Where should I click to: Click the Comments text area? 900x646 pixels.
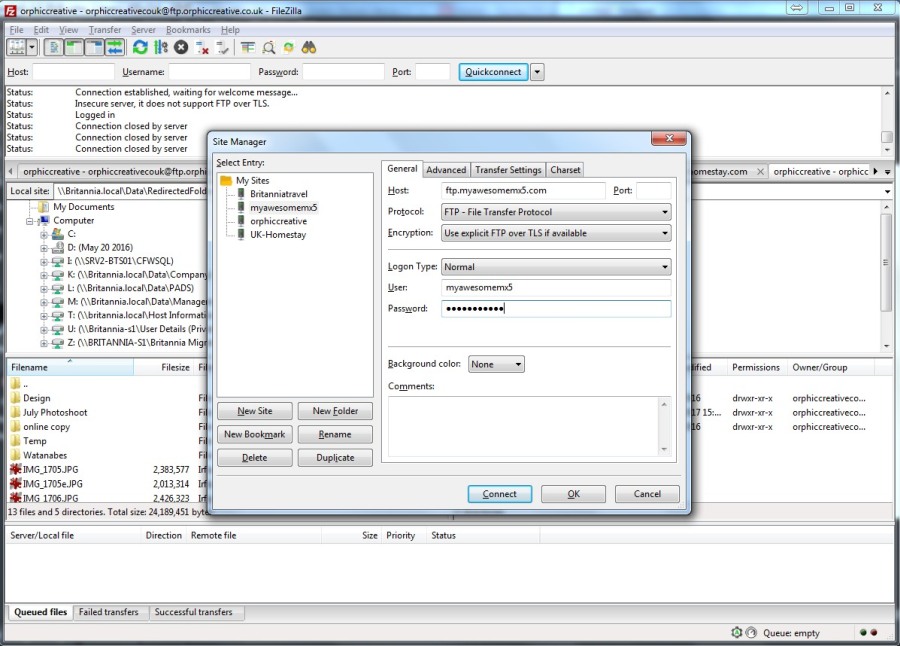point(529,426)
